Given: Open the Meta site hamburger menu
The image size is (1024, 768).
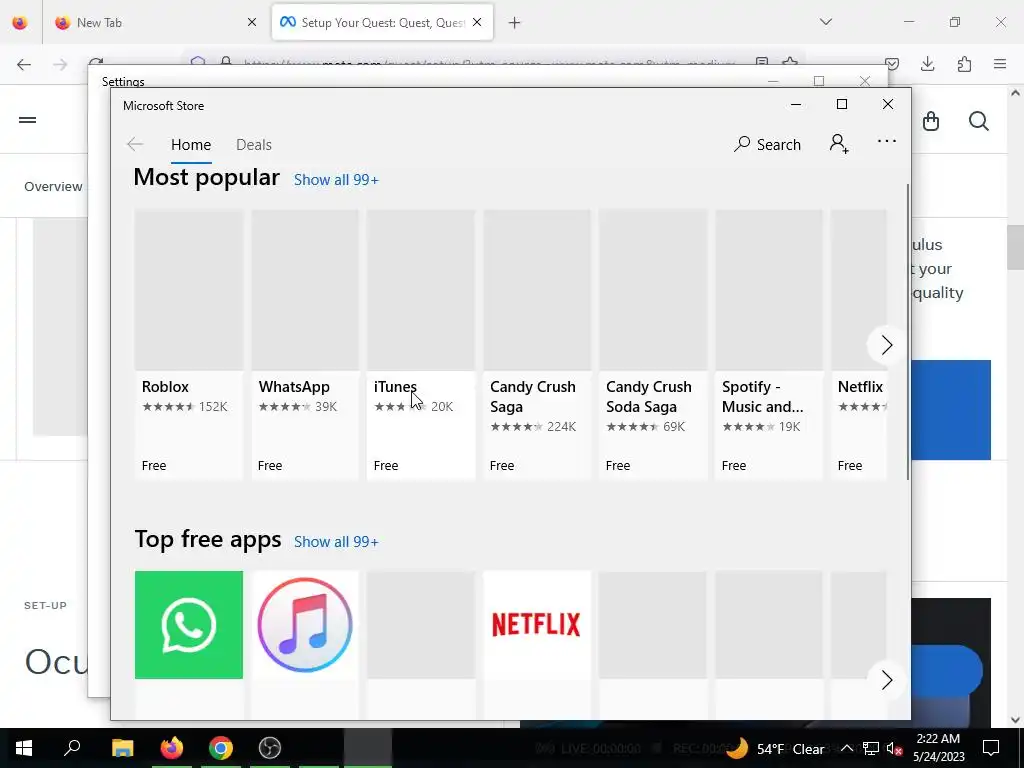Looking at the screenshot, I should pyautogui.click(x=27, y=120).
